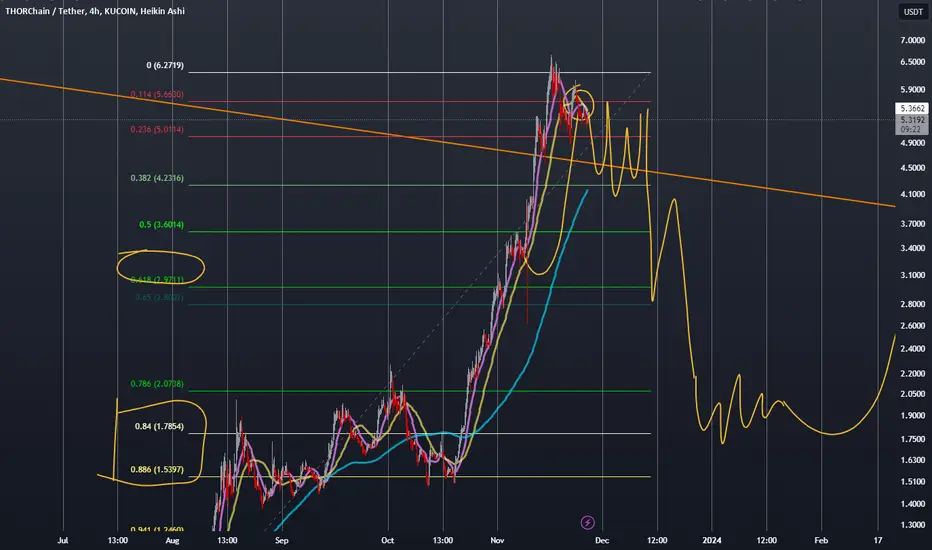Click the 3.4000 price axis label
This screenshot has height=550, width=932.
pyautogui.click(x=912, y=249)
